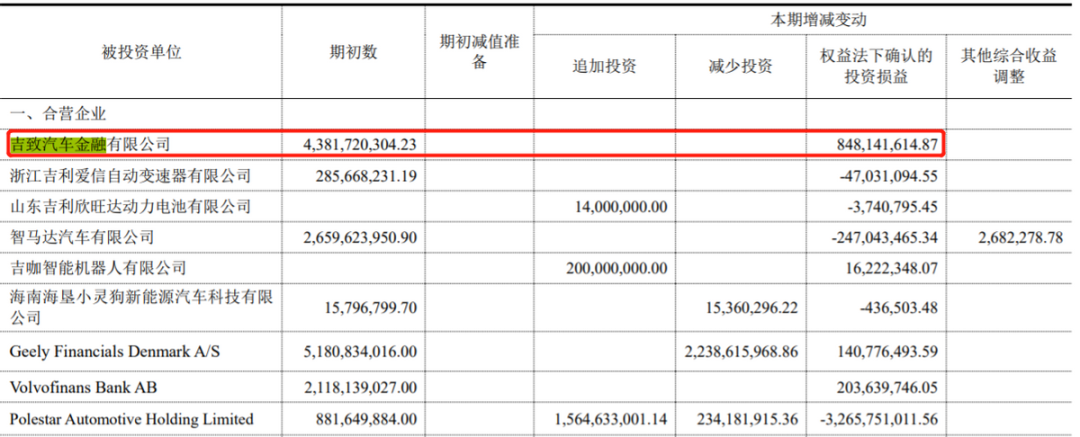Select the 一、合营企业 section row
The image size is (1080, 437).
[x=540, y=114]
